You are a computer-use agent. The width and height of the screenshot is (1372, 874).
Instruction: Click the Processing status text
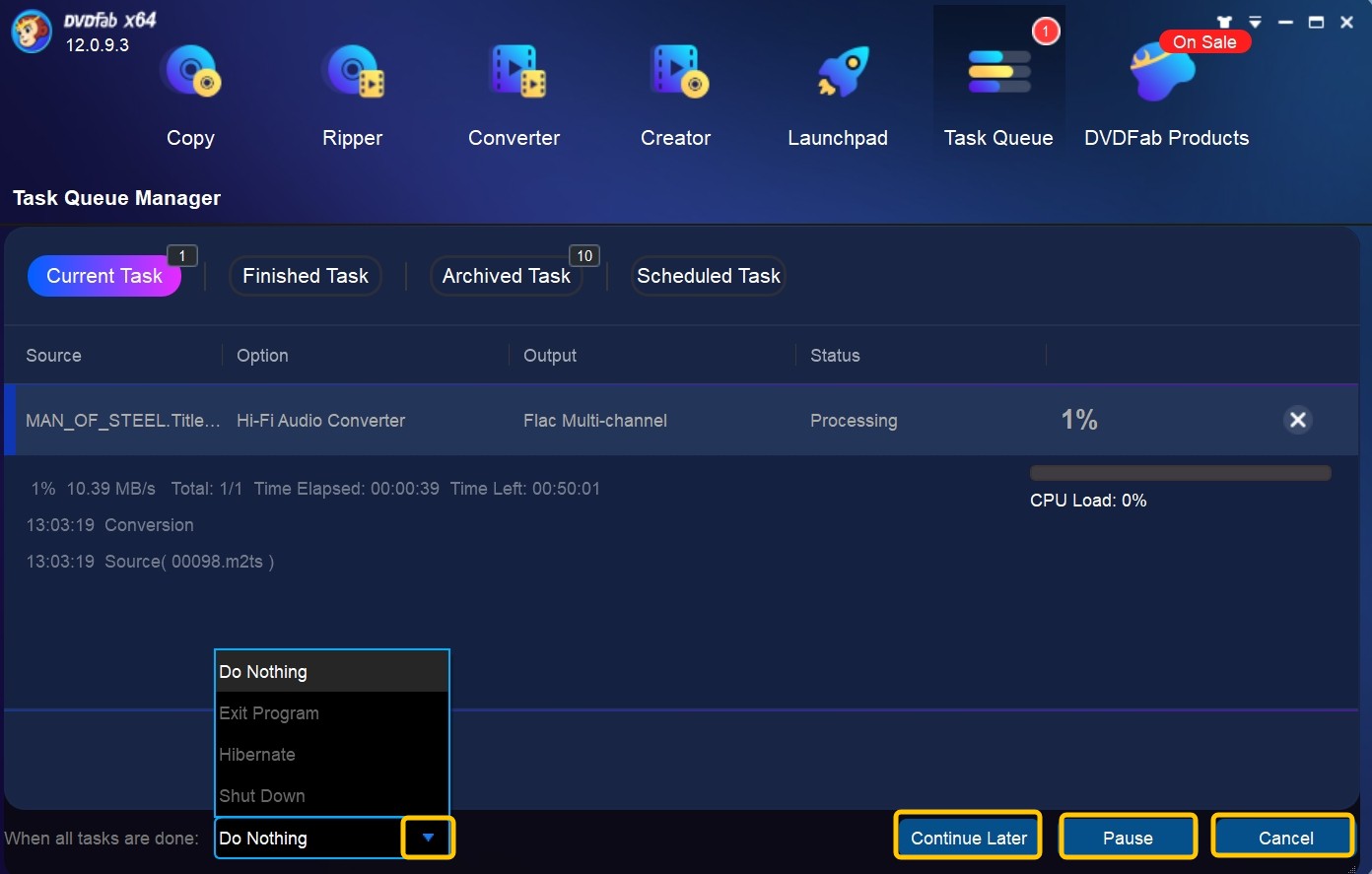point(854,421)
